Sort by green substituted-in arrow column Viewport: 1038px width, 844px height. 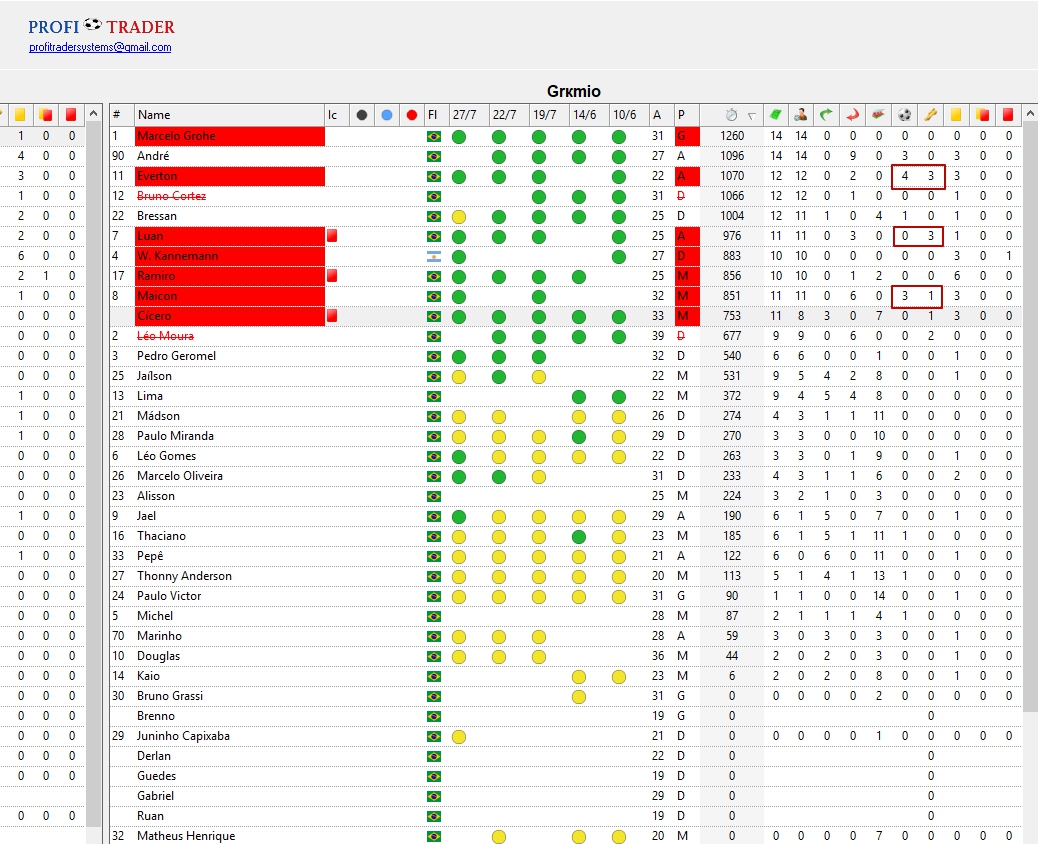pos(826,115)
